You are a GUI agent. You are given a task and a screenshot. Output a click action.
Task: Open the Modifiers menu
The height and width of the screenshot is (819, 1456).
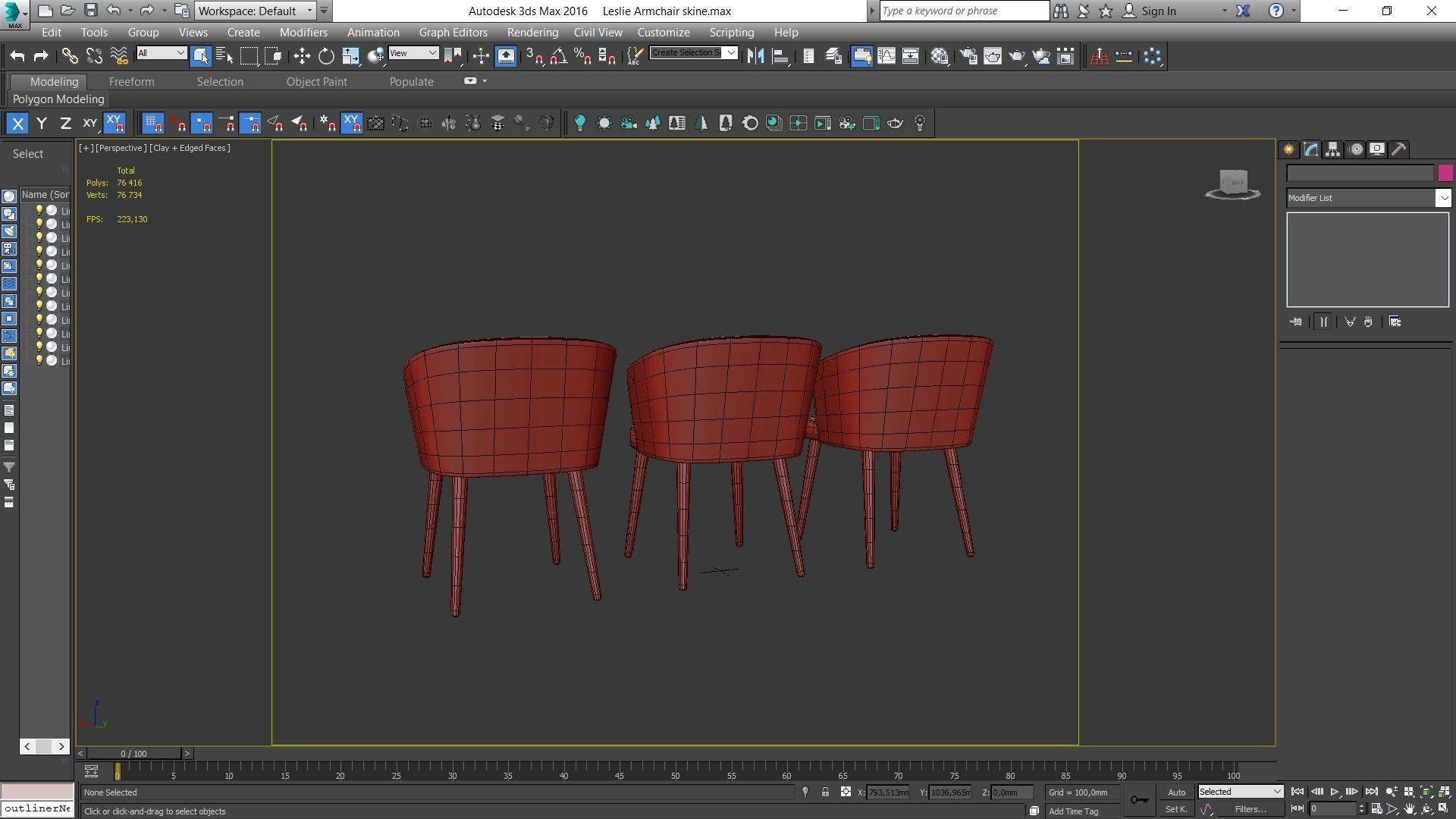pyautogui.click(x=303, y=33)
